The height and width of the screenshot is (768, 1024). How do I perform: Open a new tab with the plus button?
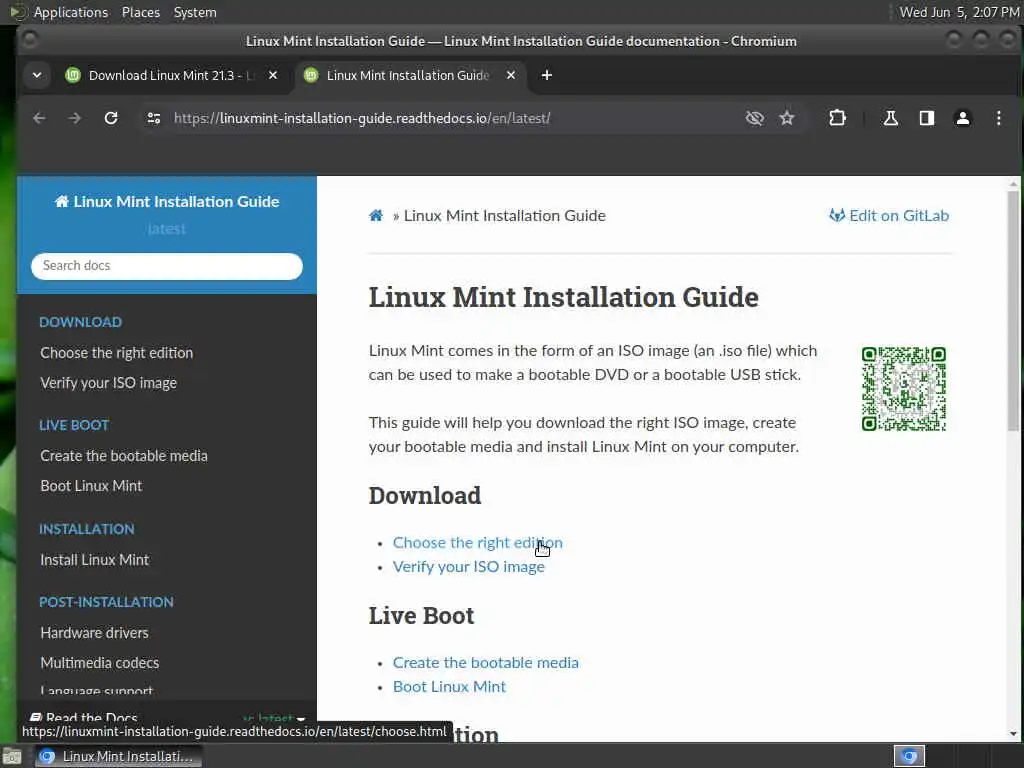pyautogui.click(x=547, y=75)
